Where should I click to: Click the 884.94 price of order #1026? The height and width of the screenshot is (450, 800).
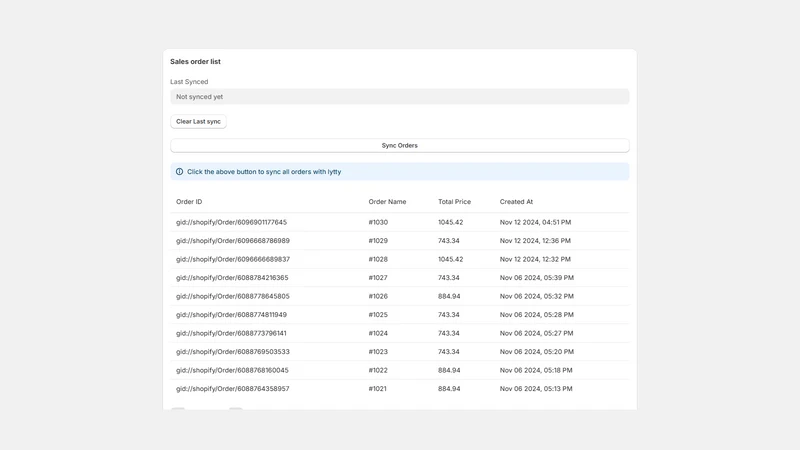[x=449, y=296]
